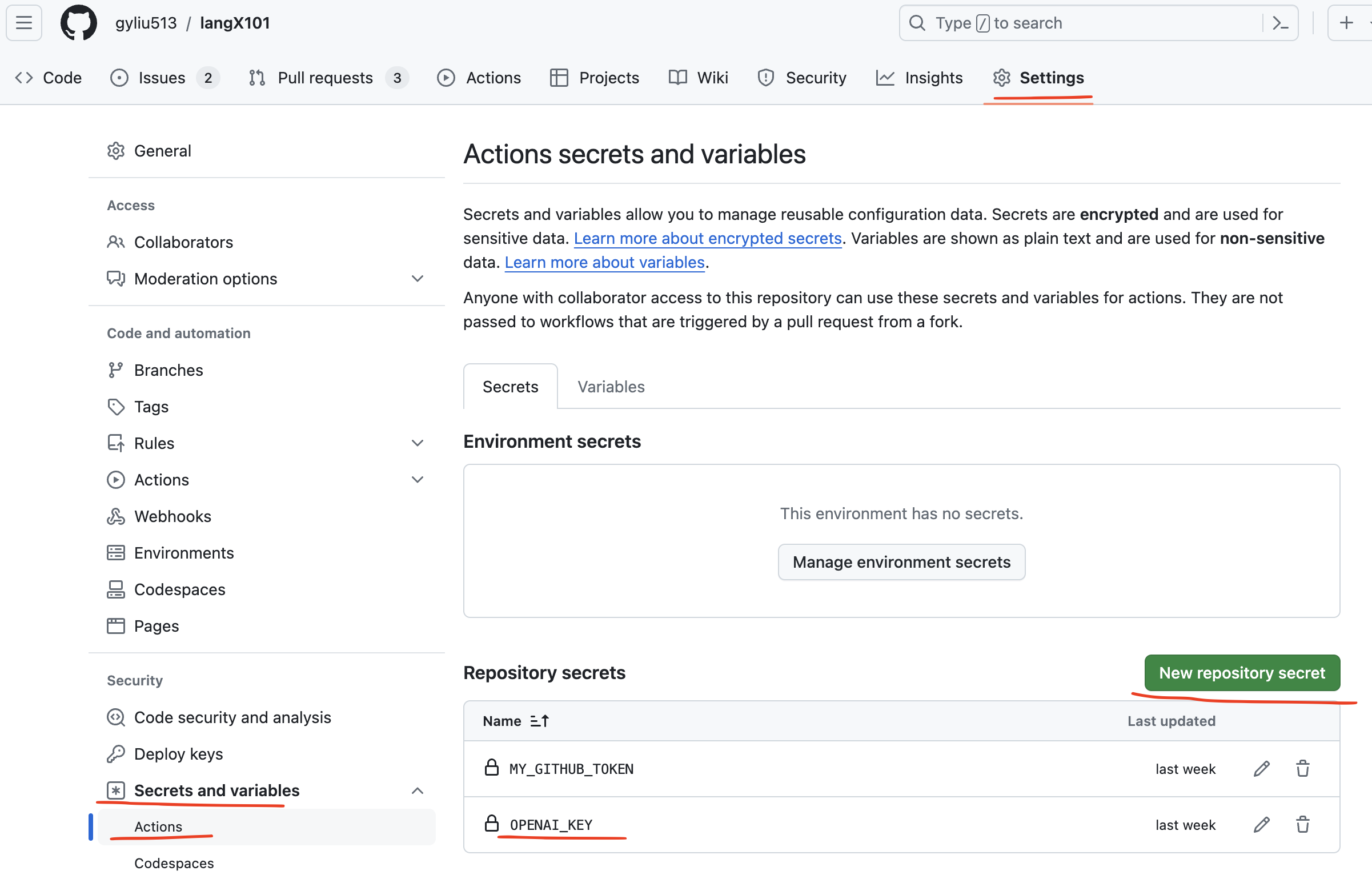The image size is (1372, 875).
Task: Expand Actions section chevron in sidebar
Action: (x=418, y=480)
